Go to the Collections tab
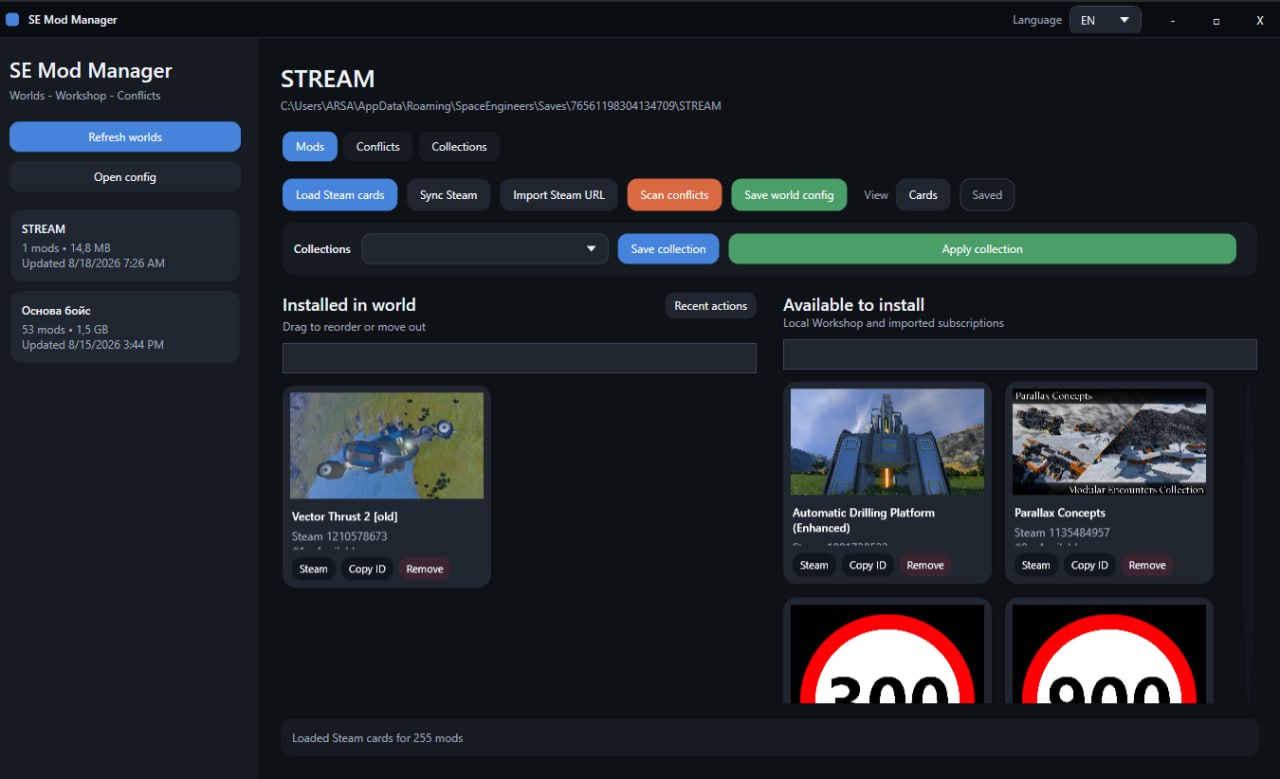The width and height of the screenshot is (1280, 779). pyautogui.click(x=459, y=147)
